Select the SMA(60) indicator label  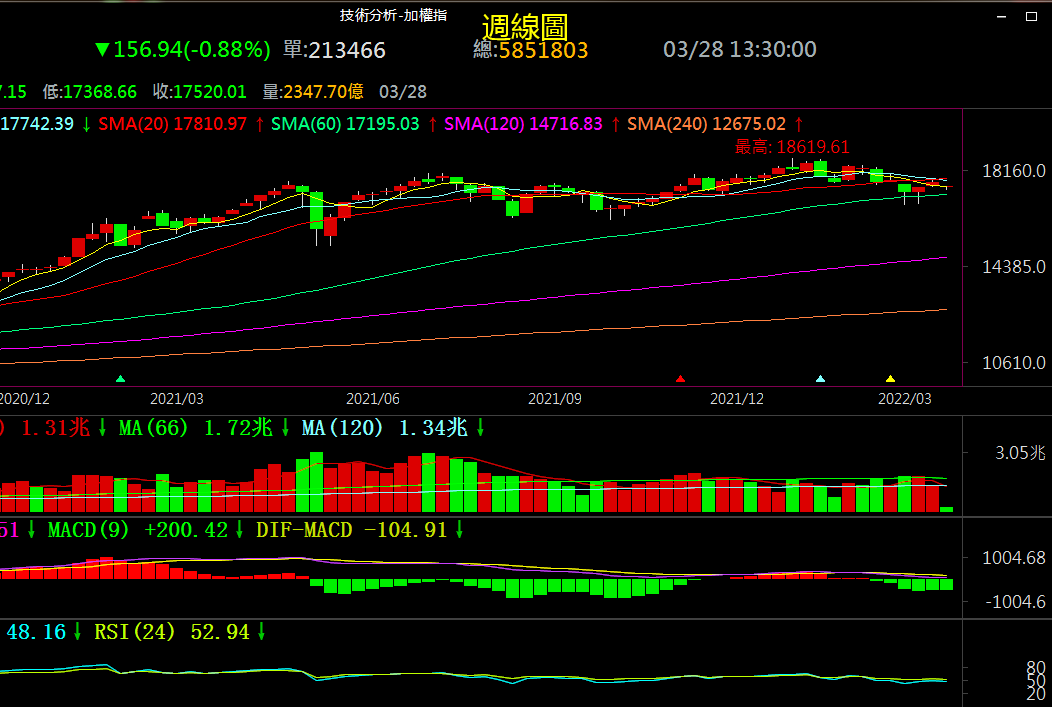coord(312,124)
